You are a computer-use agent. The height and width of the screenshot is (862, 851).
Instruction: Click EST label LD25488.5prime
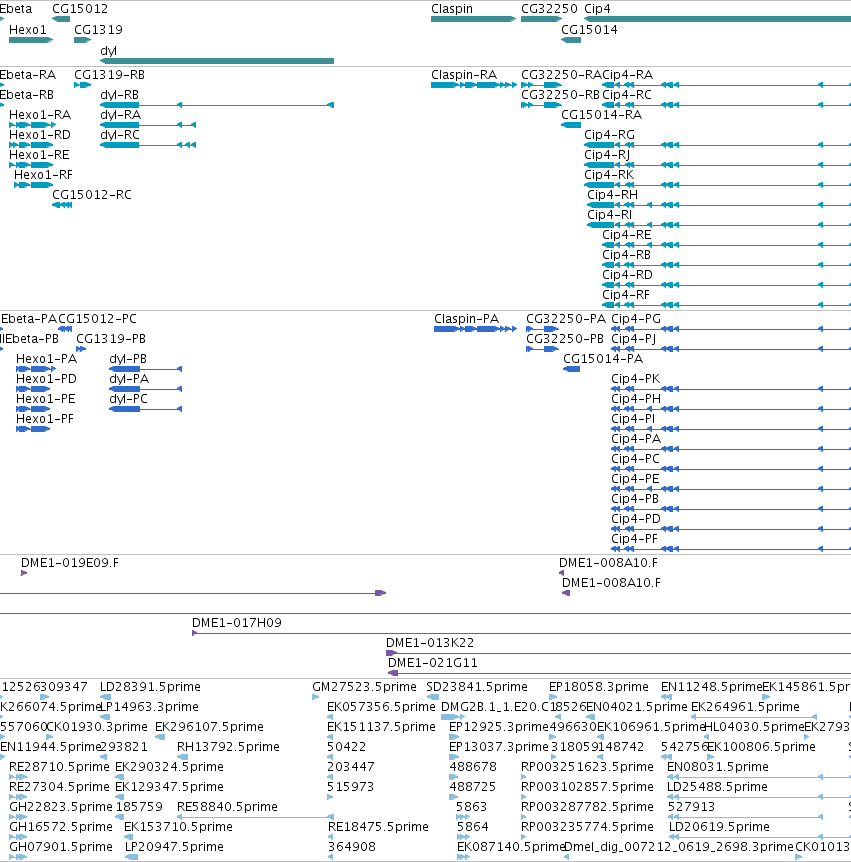(x=717, y=787)
